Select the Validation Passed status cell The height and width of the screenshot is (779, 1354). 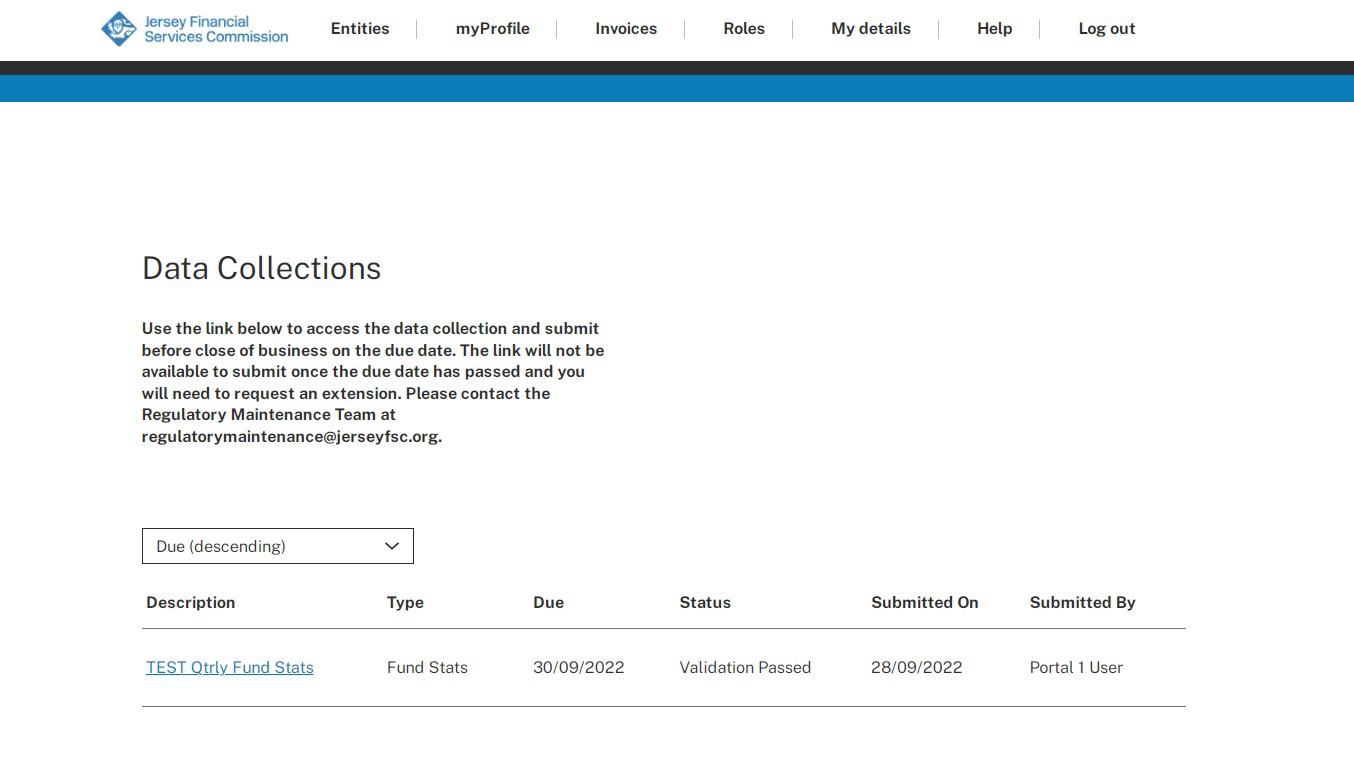tap(745, 668)
